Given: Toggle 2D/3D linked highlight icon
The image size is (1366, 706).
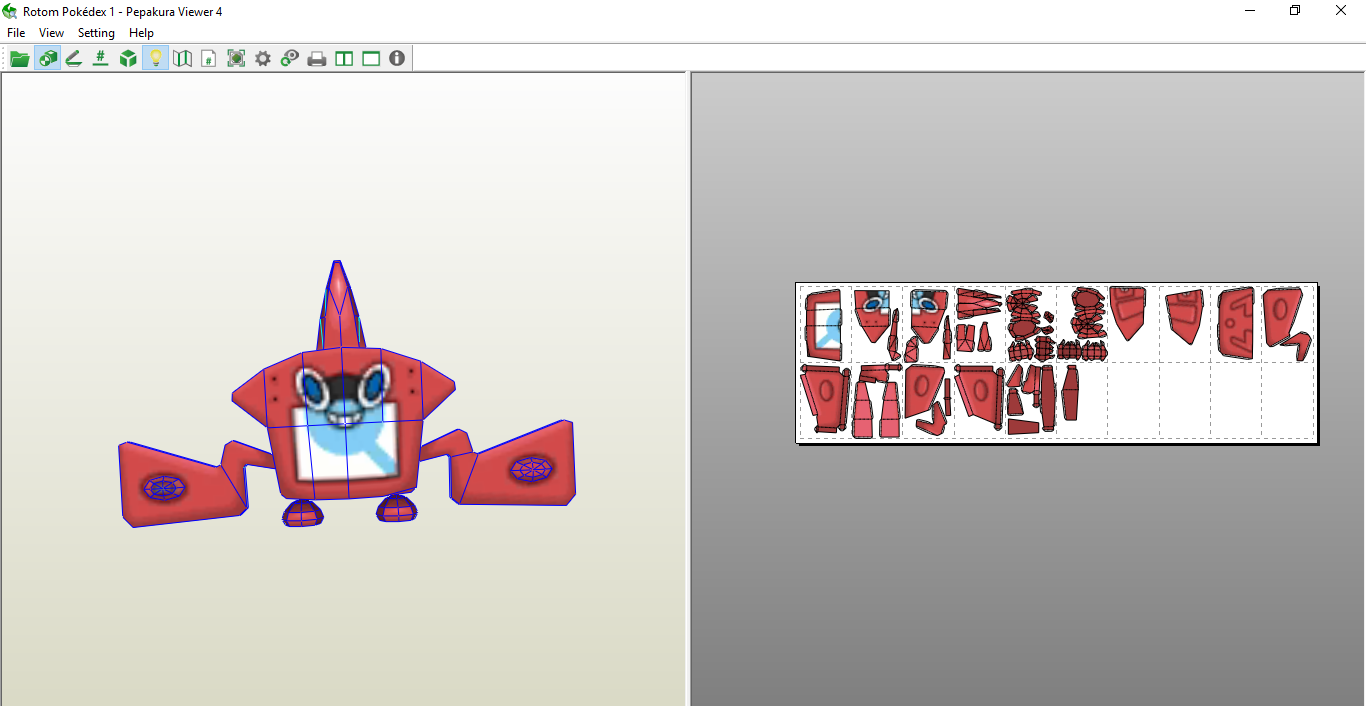Looking at the screenshot, I should click(289, 58).
